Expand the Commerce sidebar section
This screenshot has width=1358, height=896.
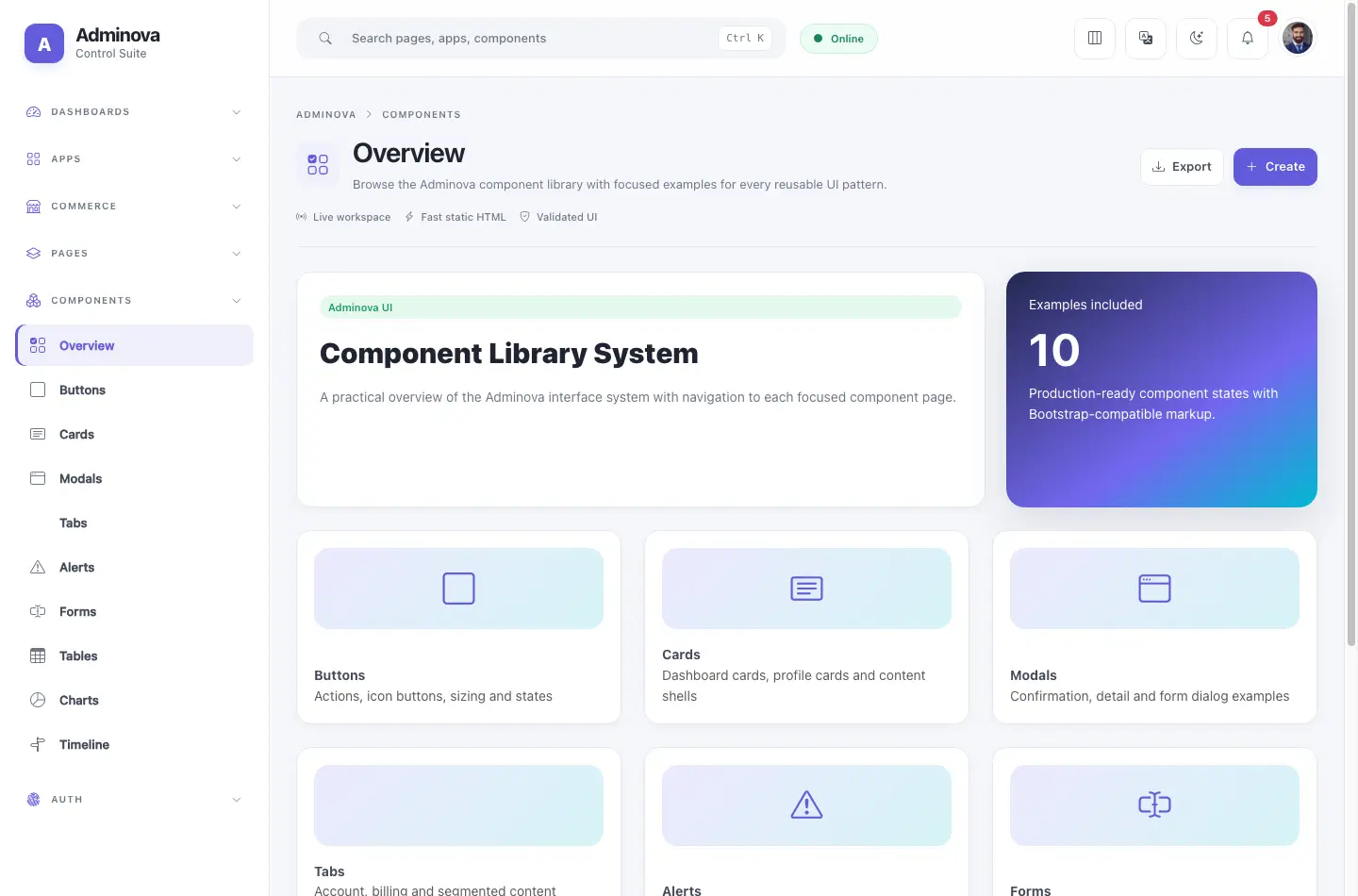pos(134,207)
